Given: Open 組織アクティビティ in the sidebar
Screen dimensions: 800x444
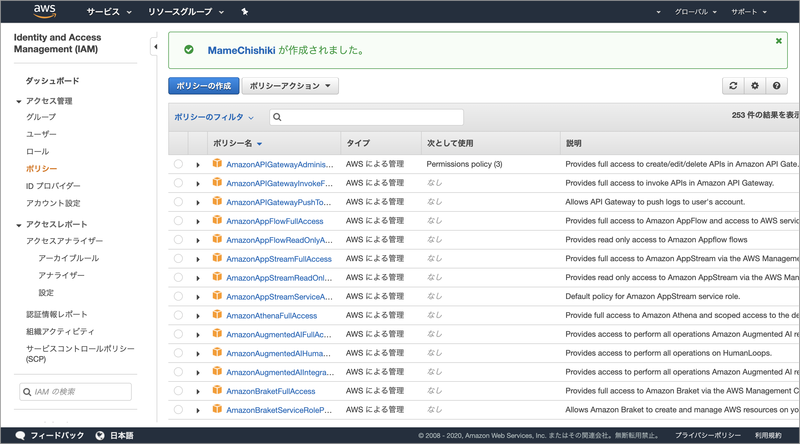Looking at the screenshot, I should click(x=60, y=332).
